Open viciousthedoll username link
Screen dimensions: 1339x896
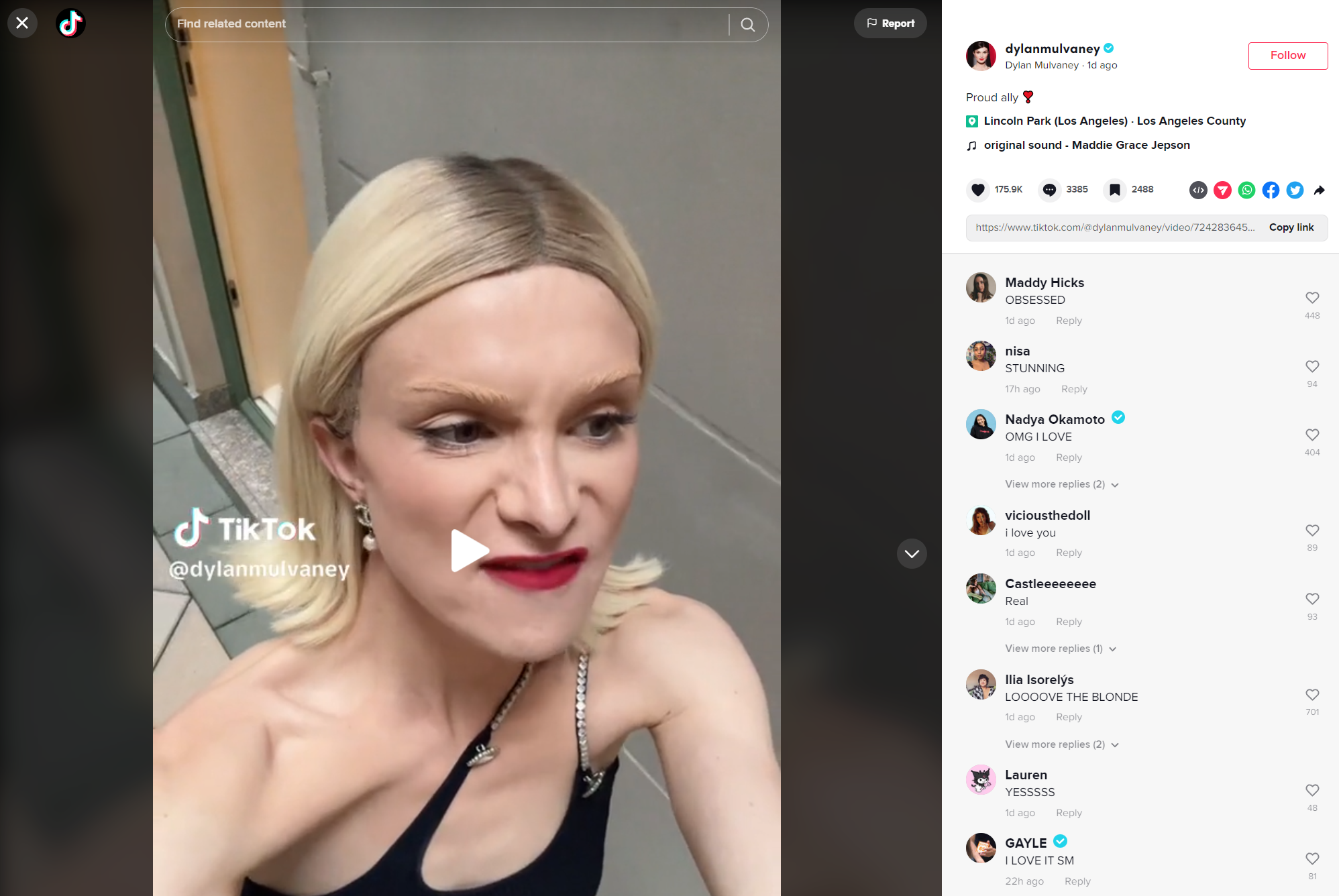tap(1047, 516)
